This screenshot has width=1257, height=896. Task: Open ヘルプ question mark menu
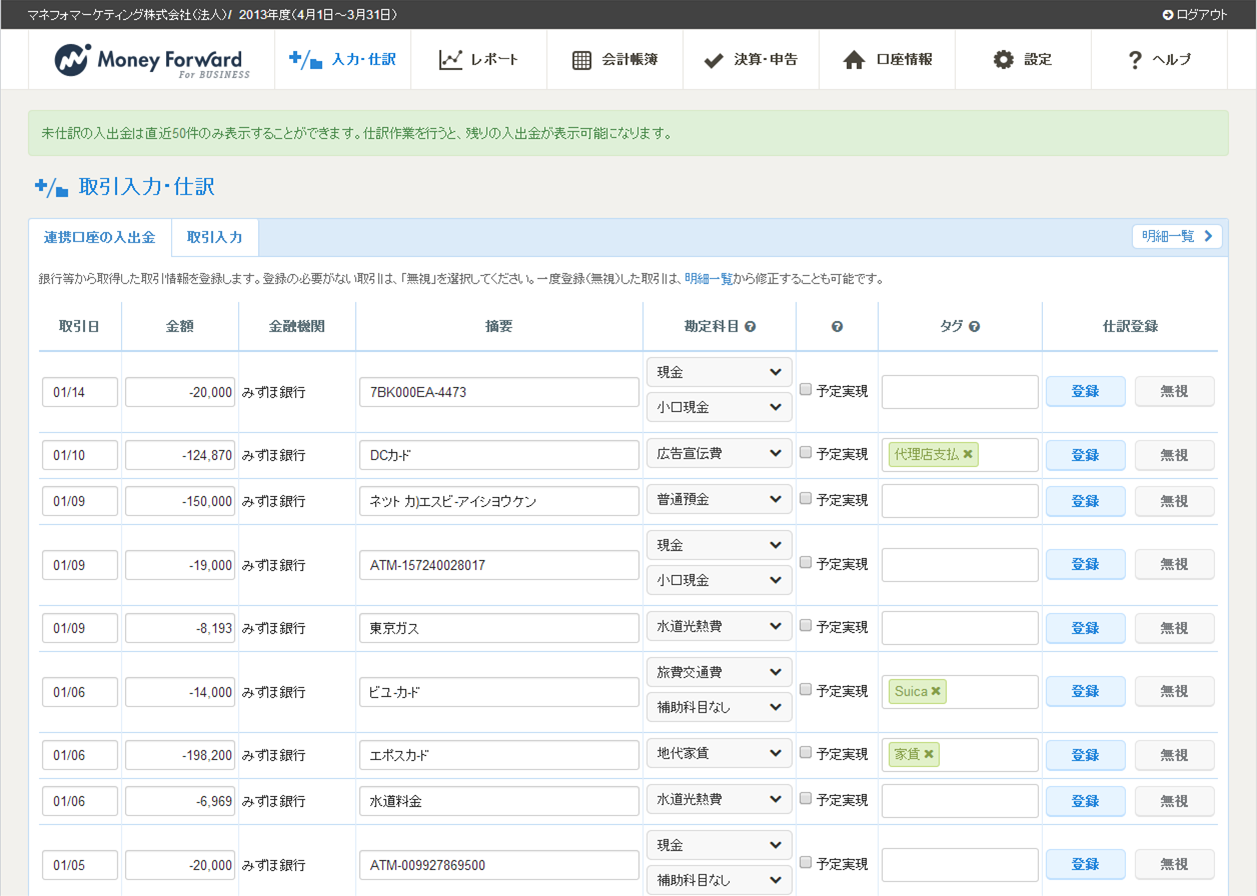pos(1158,60)
